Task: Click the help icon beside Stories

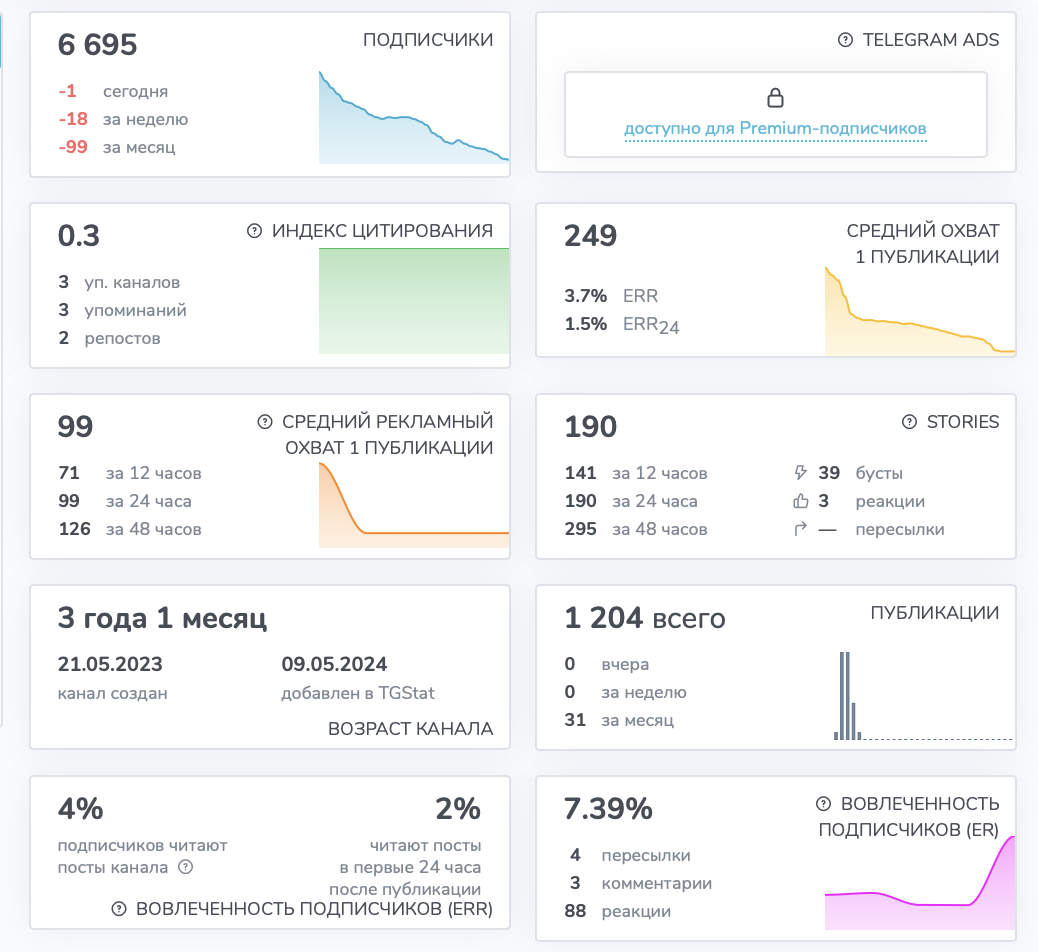Action: (910, 422)
